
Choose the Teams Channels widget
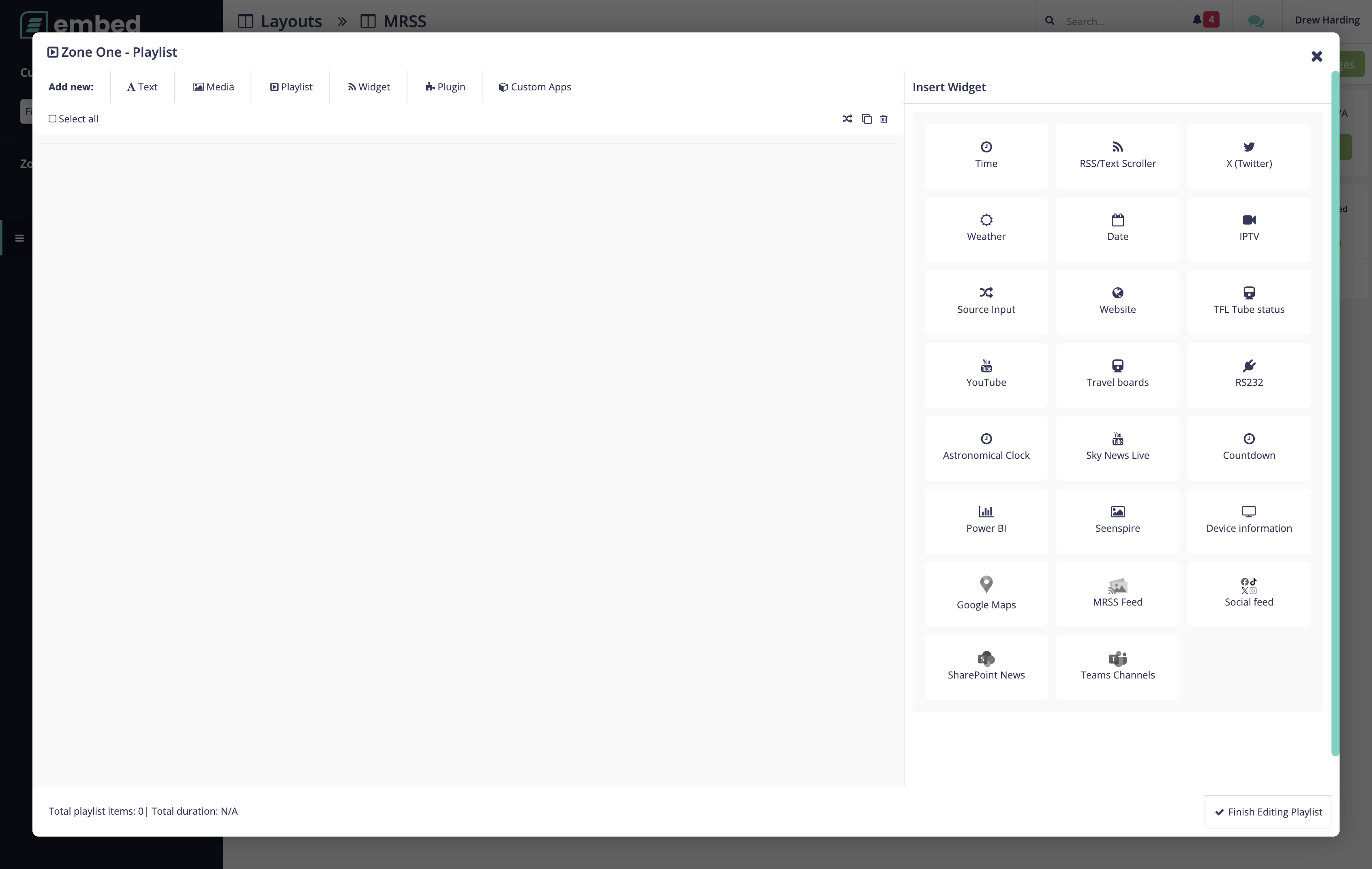(1117, 666)
